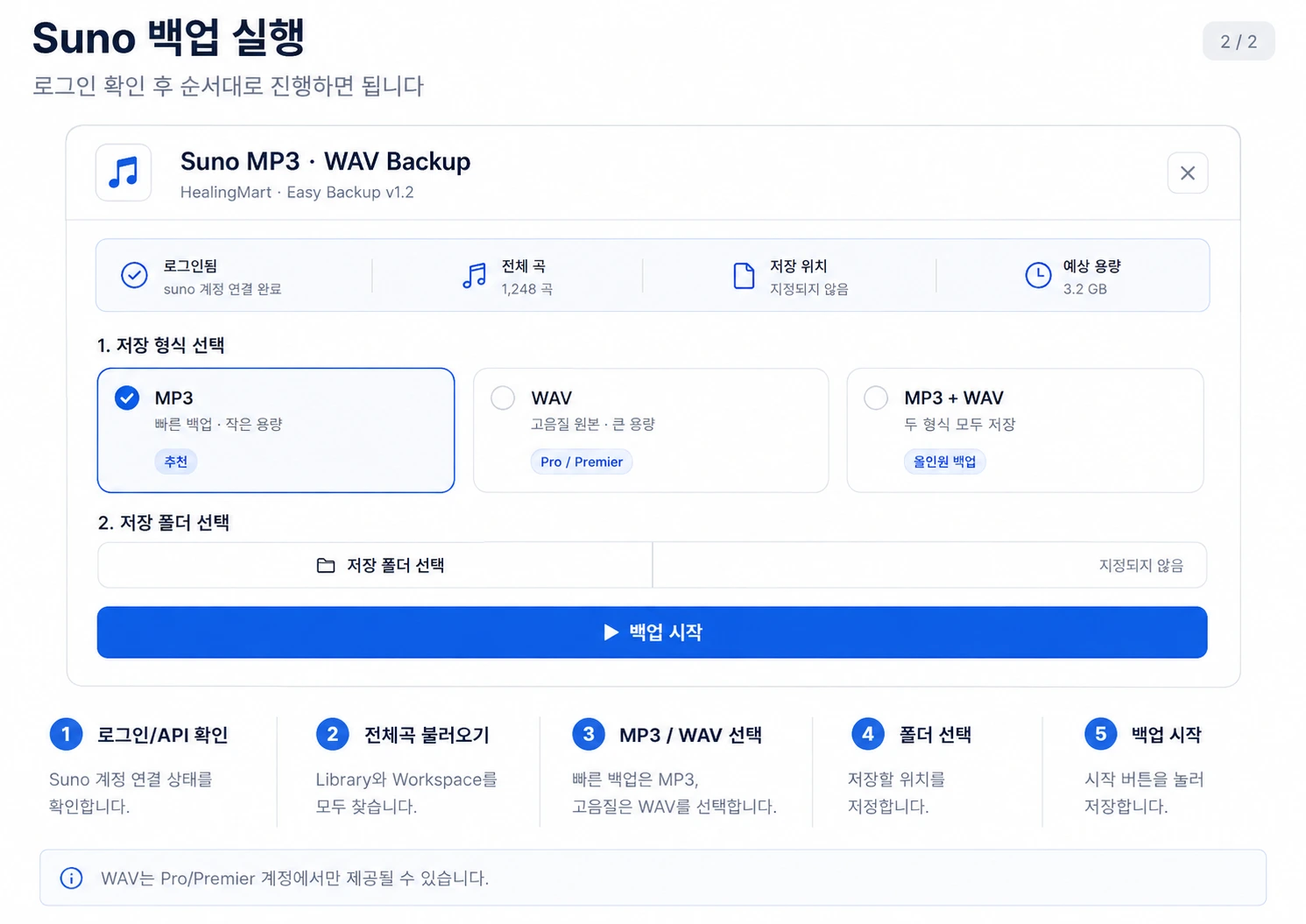
Task: Click the 올인원 백업 badge
Action: tap(945, 462)
